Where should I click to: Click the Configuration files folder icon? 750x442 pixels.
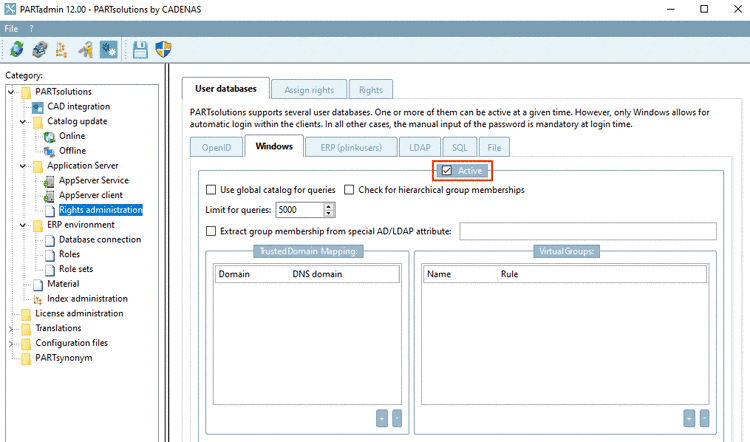coord(26,343)
